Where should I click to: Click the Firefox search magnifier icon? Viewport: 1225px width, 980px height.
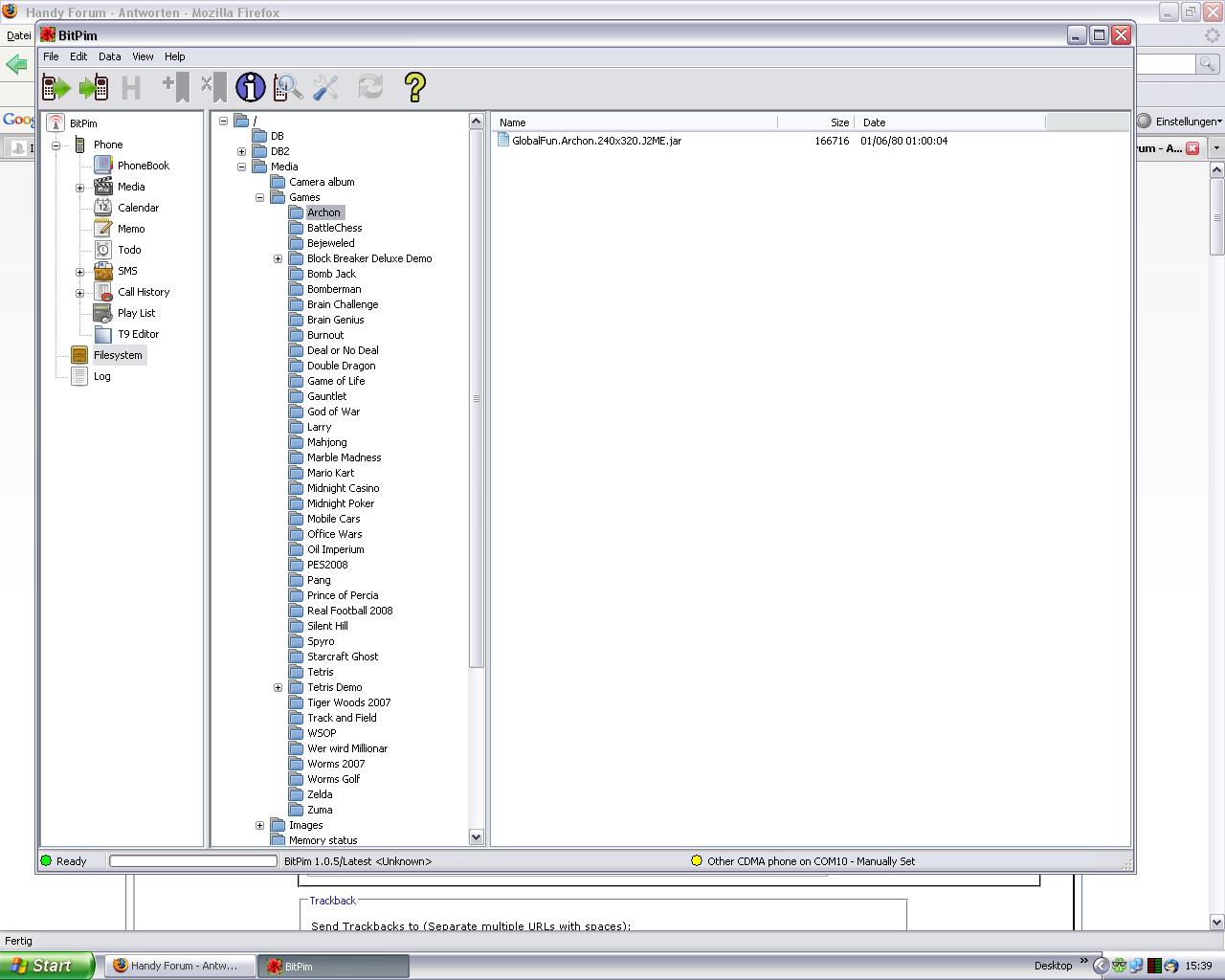pyautogui.click(x=1208, y=64)
